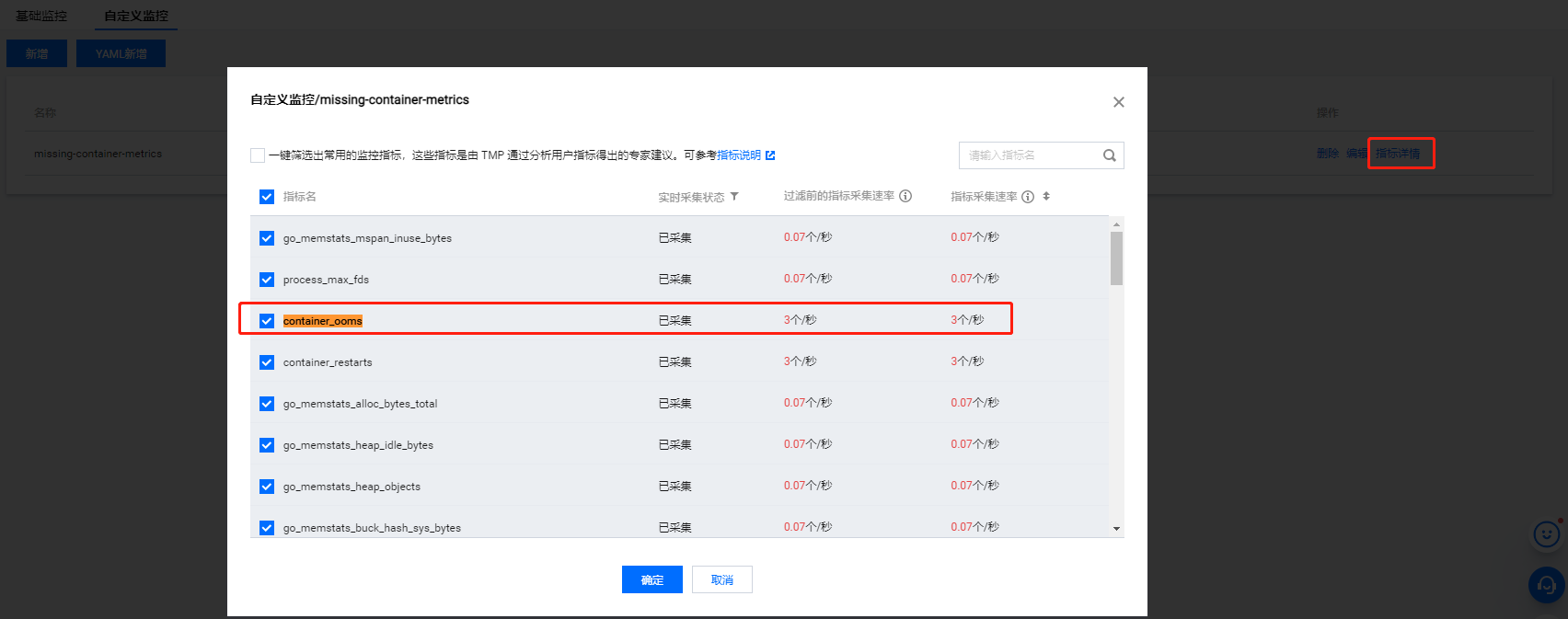Enable the one-click common metrics filter checkbox

click(258, 155)
